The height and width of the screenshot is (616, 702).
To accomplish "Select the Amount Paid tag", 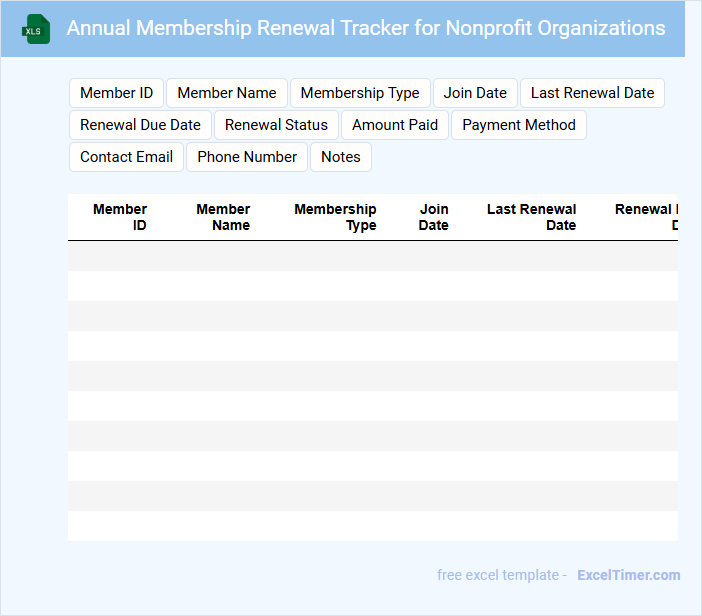I will point(395,125).
